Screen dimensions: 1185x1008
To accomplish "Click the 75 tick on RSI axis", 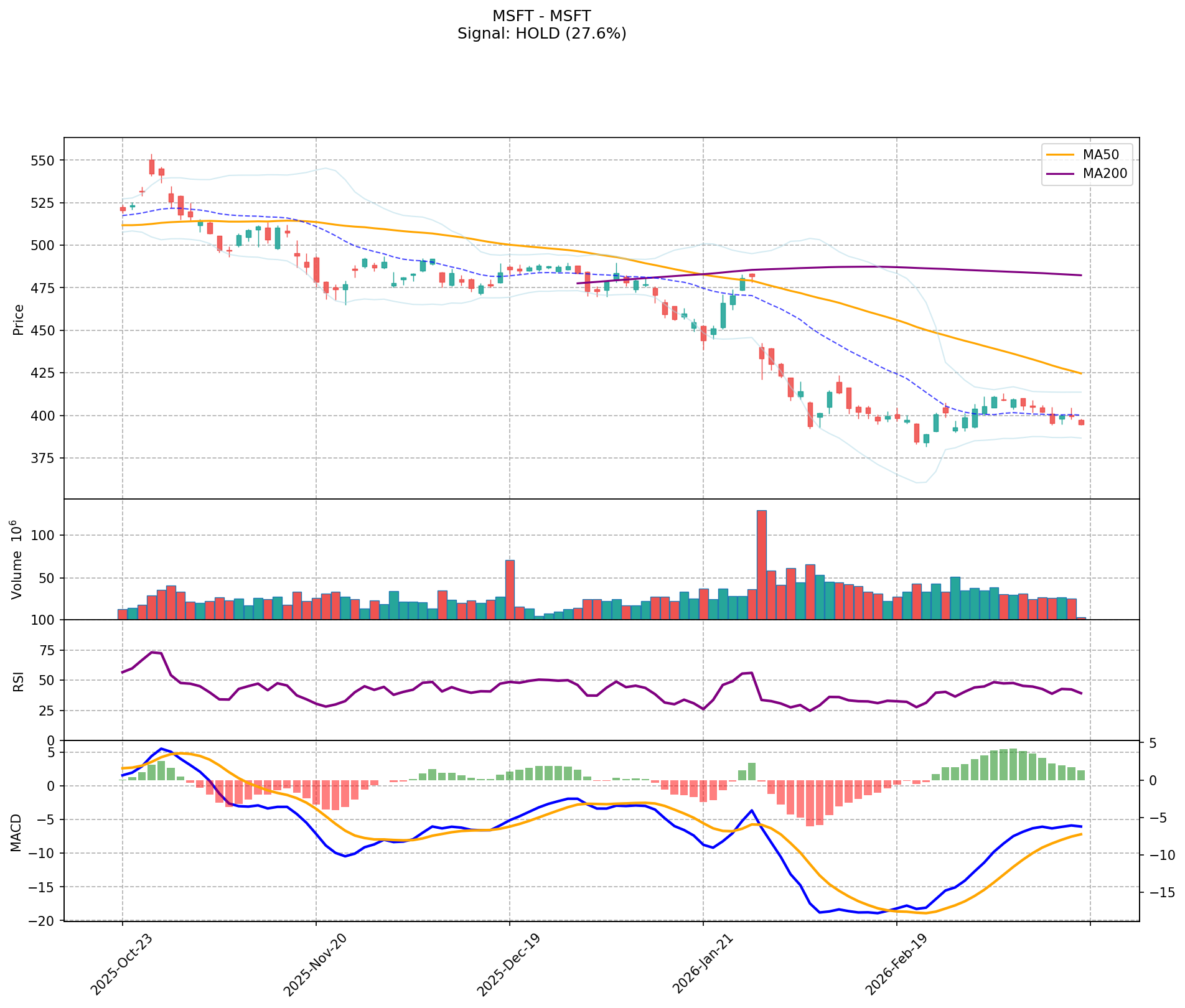I will click(x=47, y=651).
